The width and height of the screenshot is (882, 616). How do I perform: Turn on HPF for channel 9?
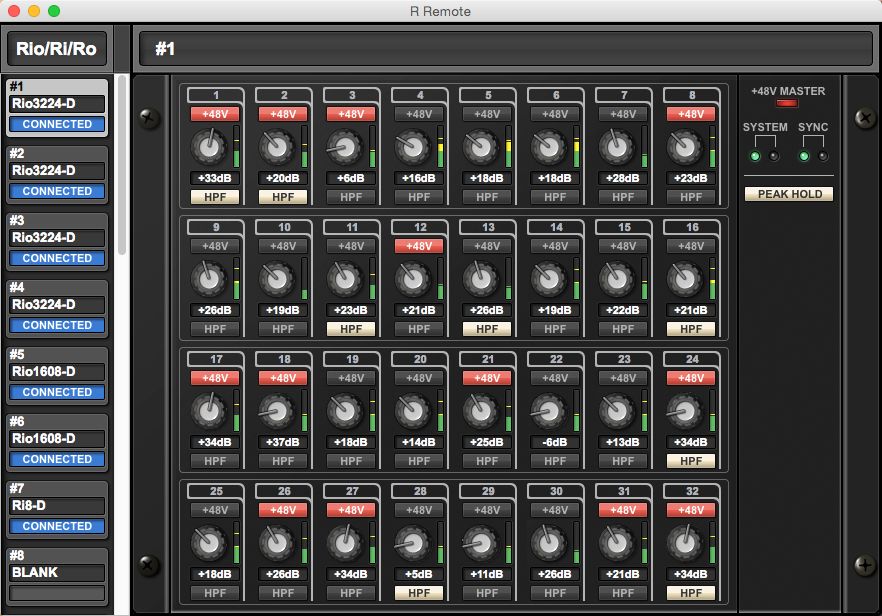pyautogui.click(x=215, y=328)
